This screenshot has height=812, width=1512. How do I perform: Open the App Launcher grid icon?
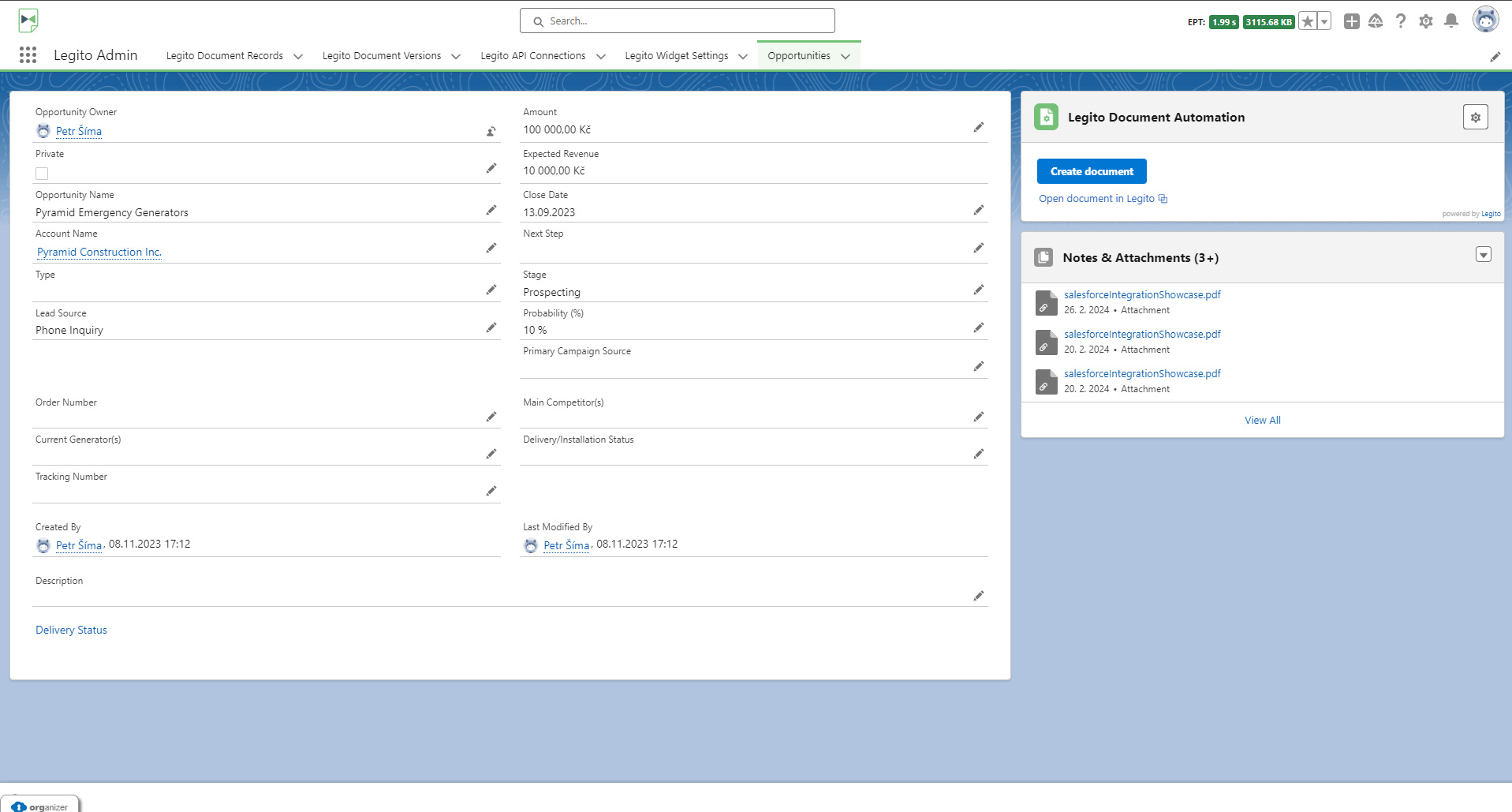28,54
